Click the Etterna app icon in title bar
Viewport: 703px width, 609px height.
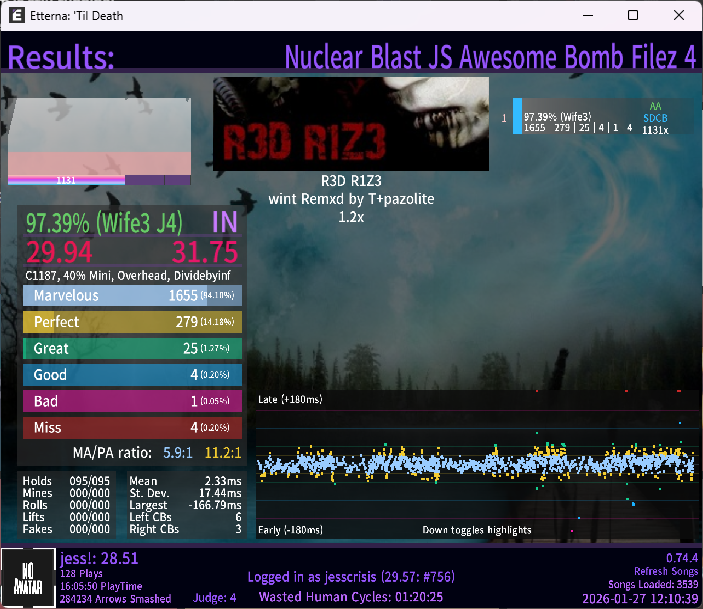click(18, 16)
